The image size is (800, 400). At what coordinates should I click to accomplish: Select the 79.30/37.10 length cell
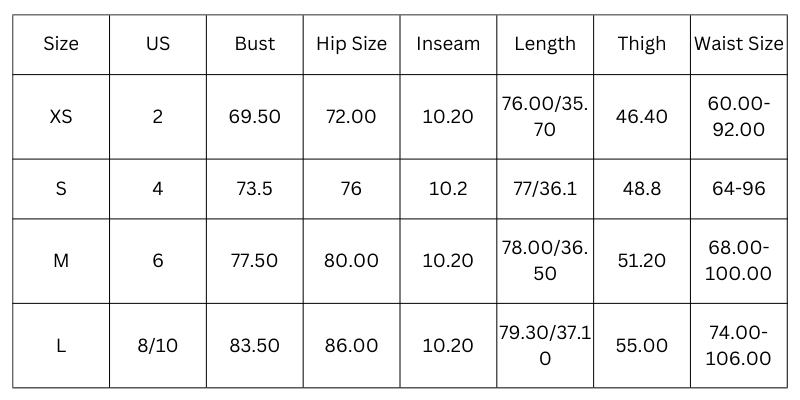[x=545, y=346]
